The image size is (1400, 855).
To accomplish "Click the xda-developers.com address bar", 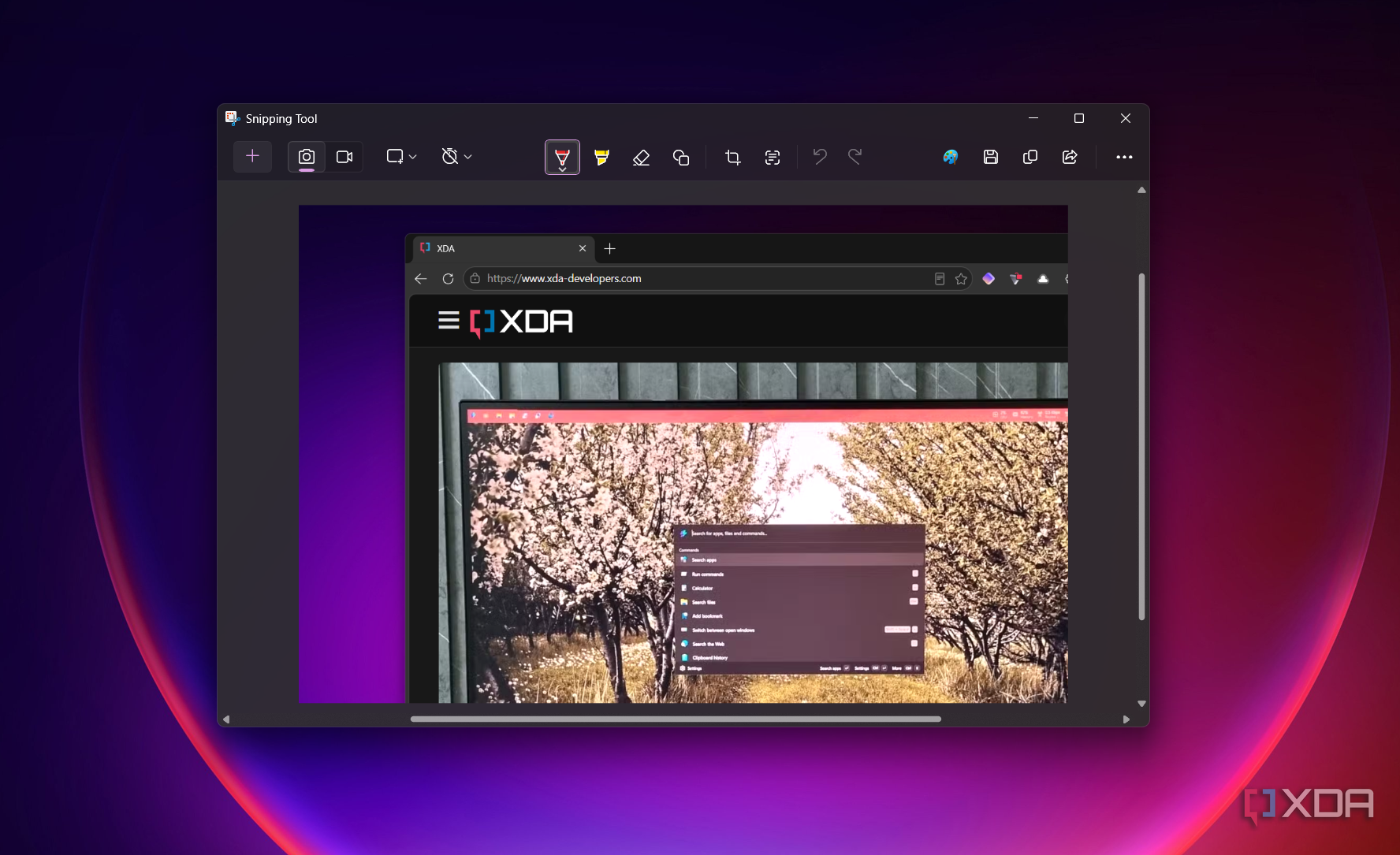I will 717,279.
